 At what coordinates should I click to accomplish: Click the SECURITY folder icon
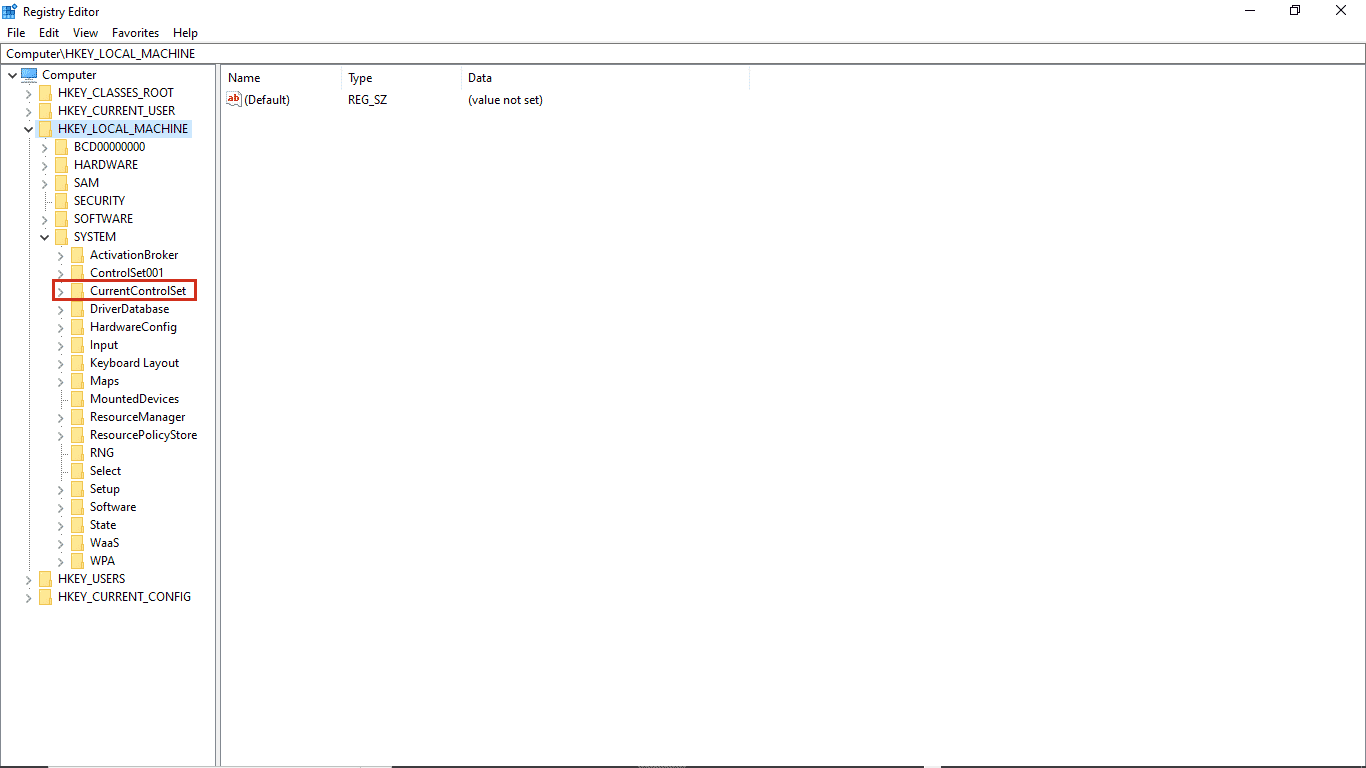pos(61,201)
